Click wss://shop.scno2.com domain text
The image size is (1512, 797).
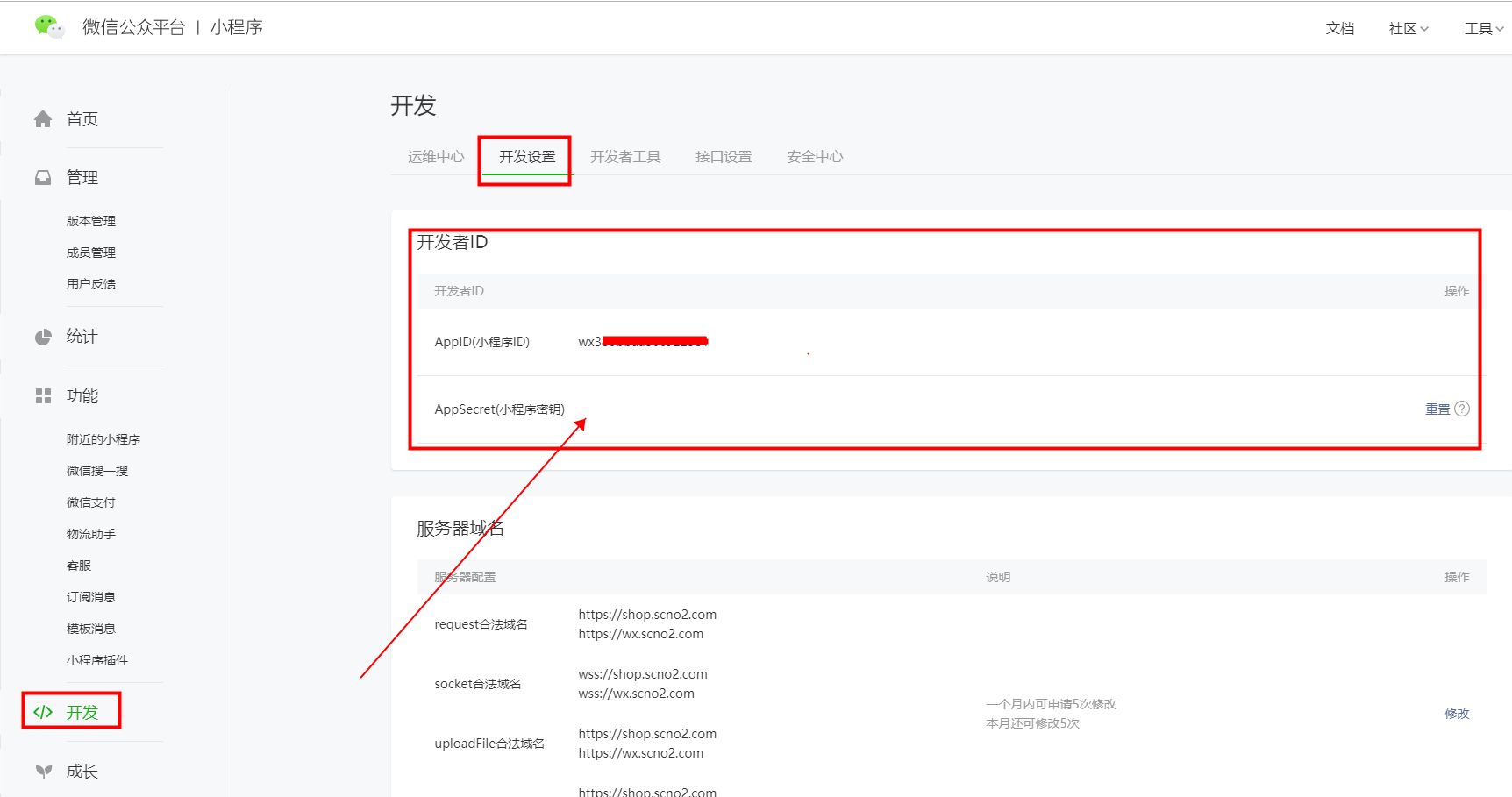643,674
